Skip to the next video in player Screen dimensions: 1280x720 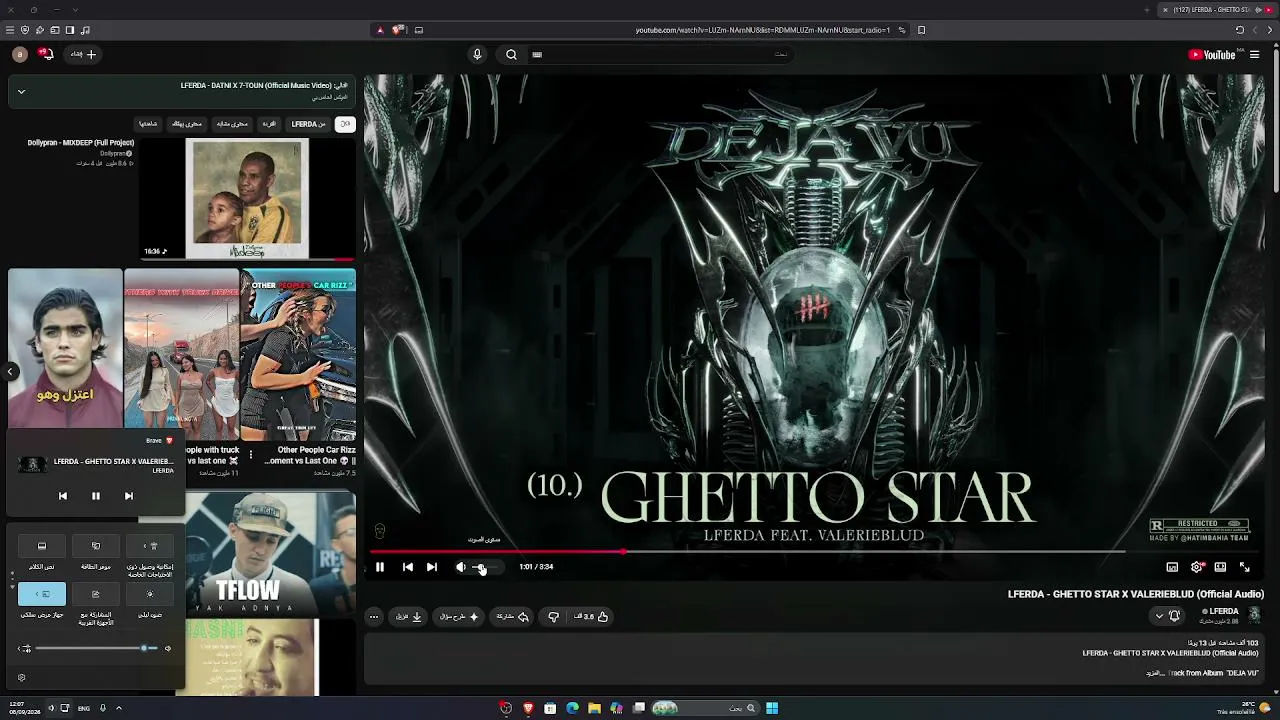432,567
